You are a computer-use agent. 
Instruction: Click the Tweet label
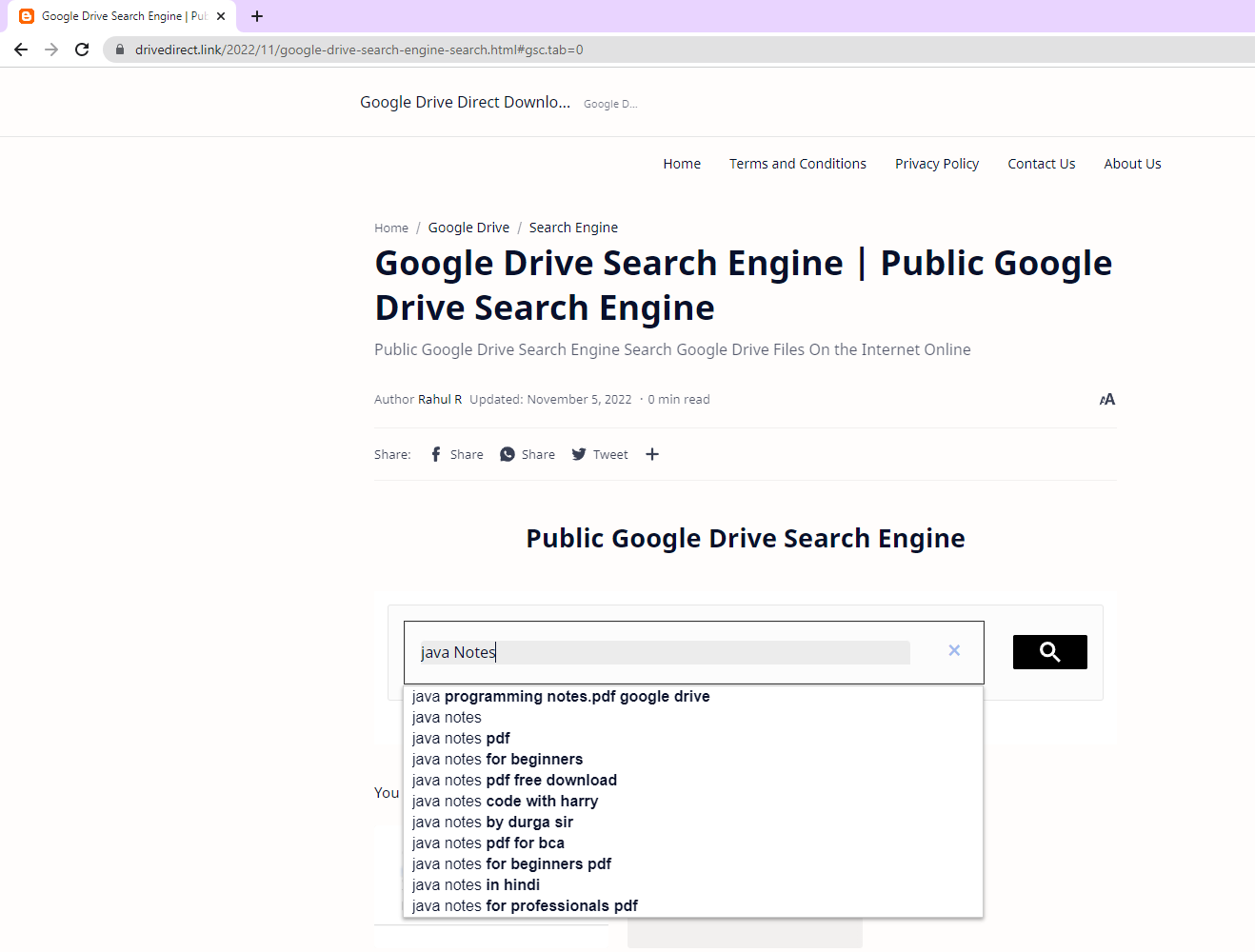tap(610, 454)
